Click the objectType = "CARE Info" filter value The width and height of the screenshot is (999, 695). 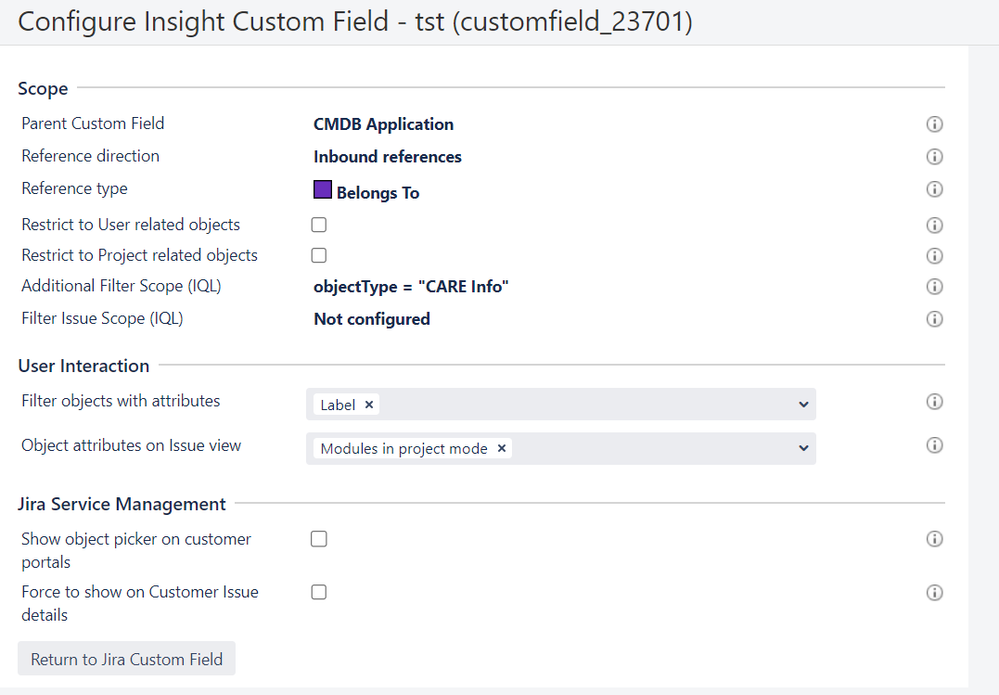411,287
